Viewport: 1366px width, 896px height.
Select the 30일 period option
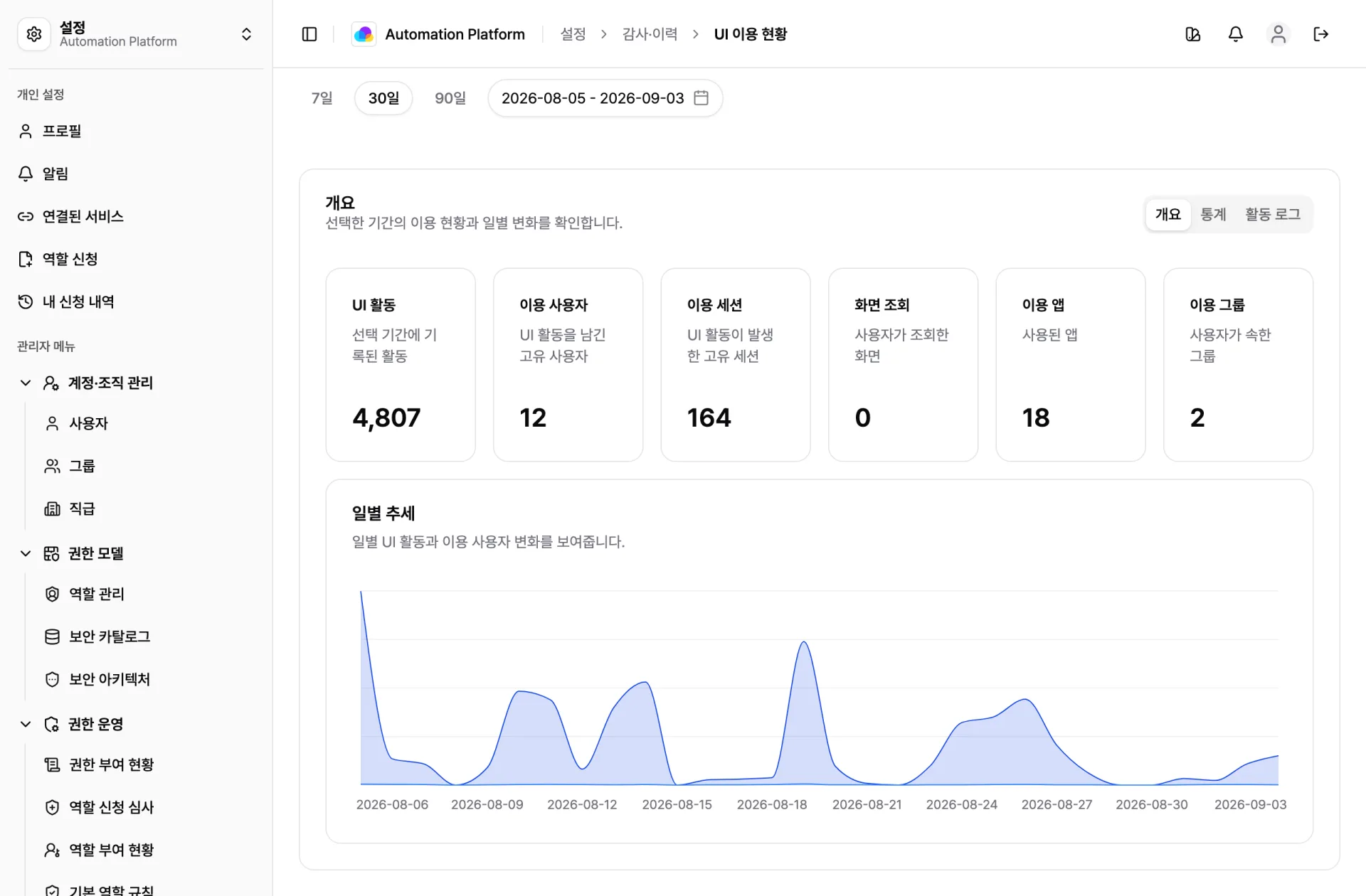point(383,98)
